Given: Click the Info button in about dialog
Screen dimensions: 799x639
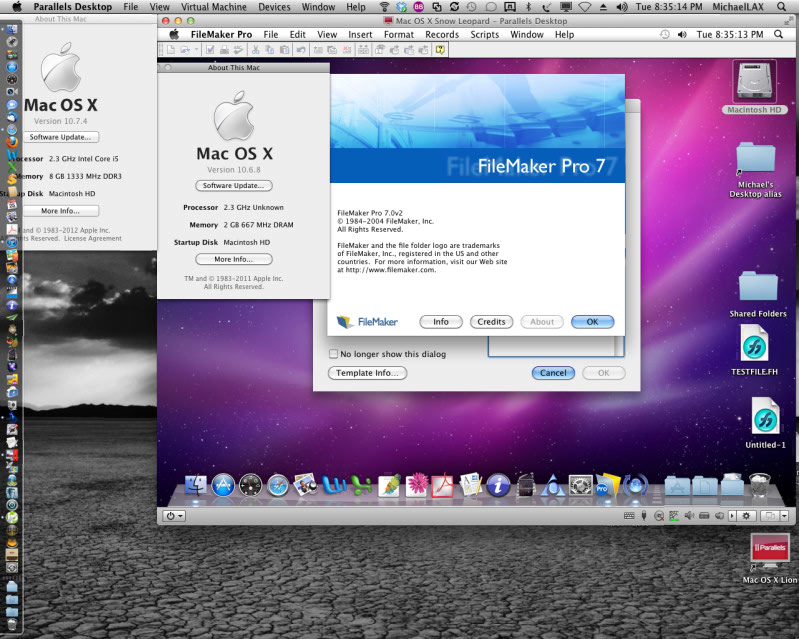Looking at the screenshot, I should click(441, 322).
